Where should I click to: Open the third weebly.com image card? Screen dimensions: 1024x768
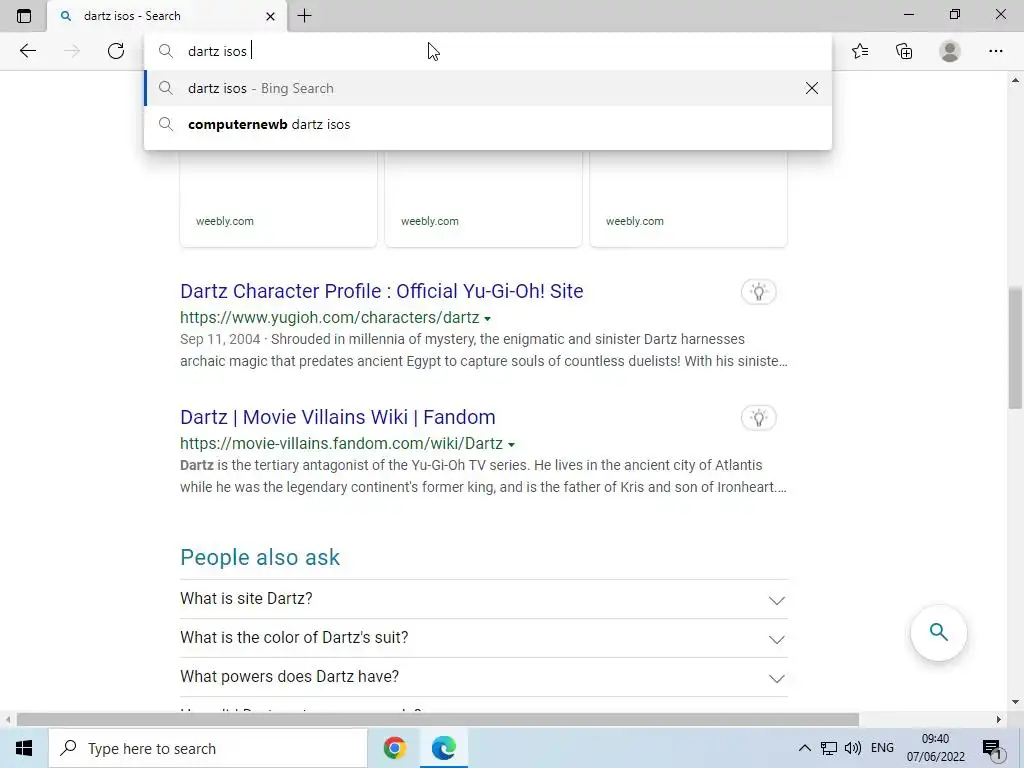click(688, 199)
